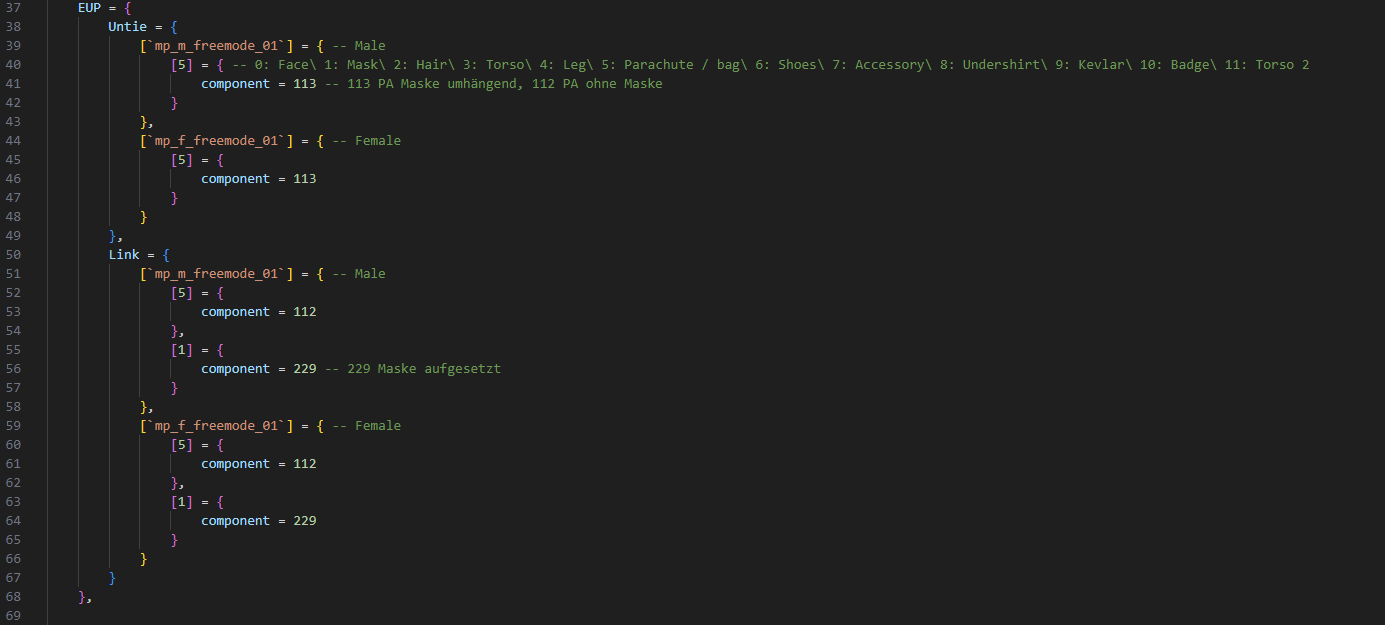Click the '229 Maske aufgesetzt' comment
This screenshot has height=625, width=1385.
tap(424, 369)
